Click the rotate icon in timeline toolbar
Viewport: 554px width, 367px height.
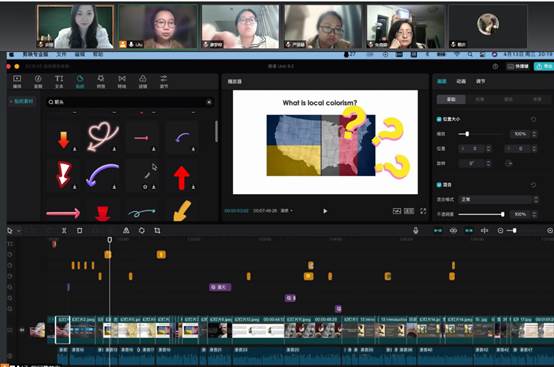(x=142, y=231)
